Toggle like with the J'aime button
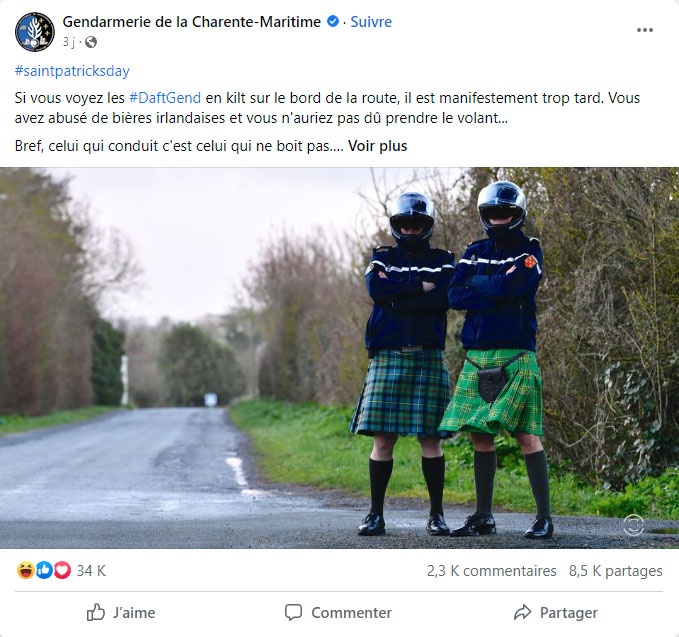This screenshot has width=679, height=637. tap(121, 612)
